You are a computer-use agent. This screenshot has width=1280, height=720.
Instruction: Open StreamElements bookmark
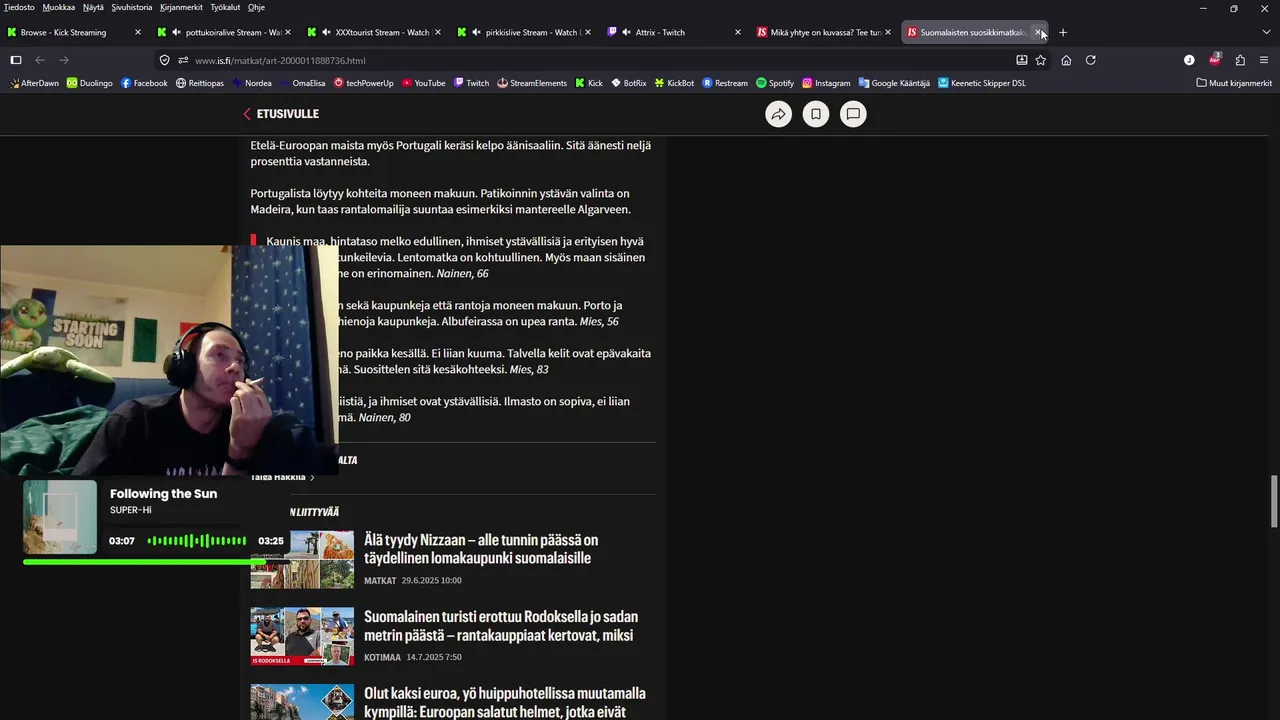click(532, 83)
